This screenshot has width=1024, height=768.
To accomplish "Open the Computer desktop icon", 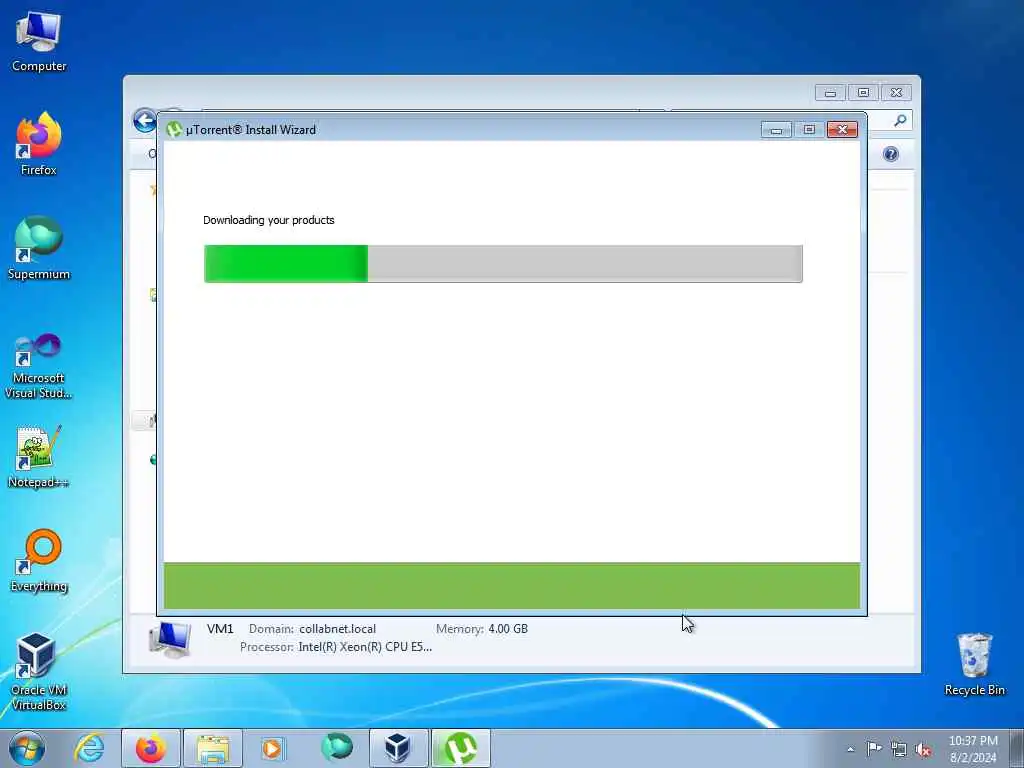I will pos(39,40).
